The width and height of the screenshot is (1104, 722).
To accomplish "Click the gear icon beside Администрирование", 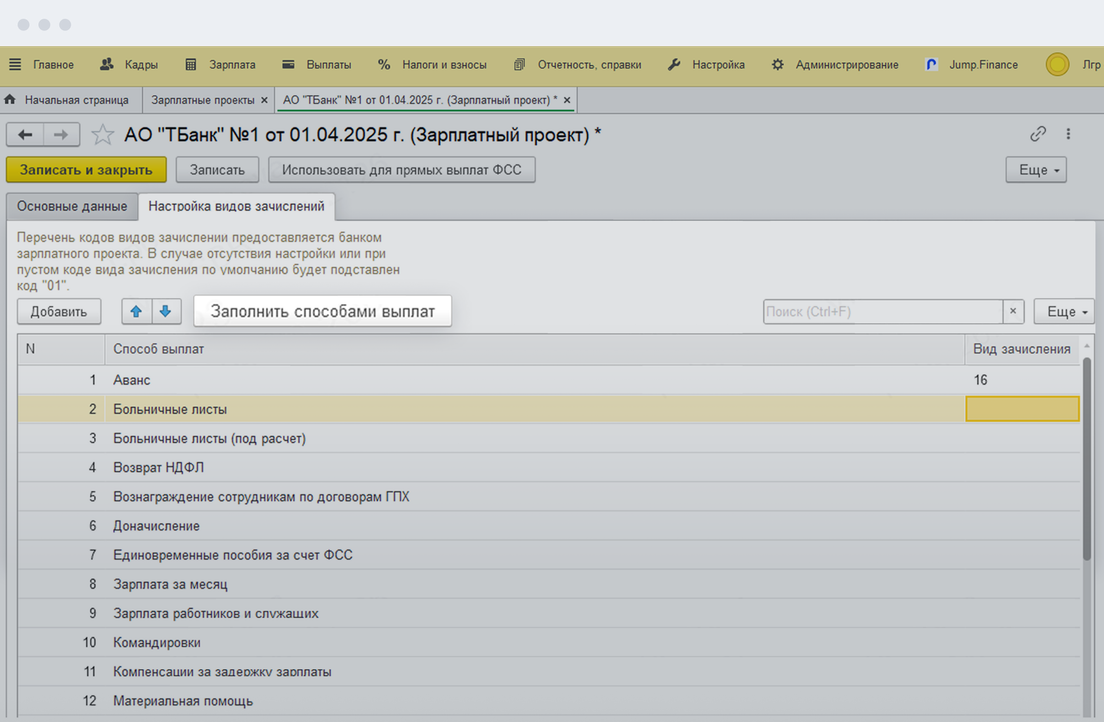I will coord(777,65).
